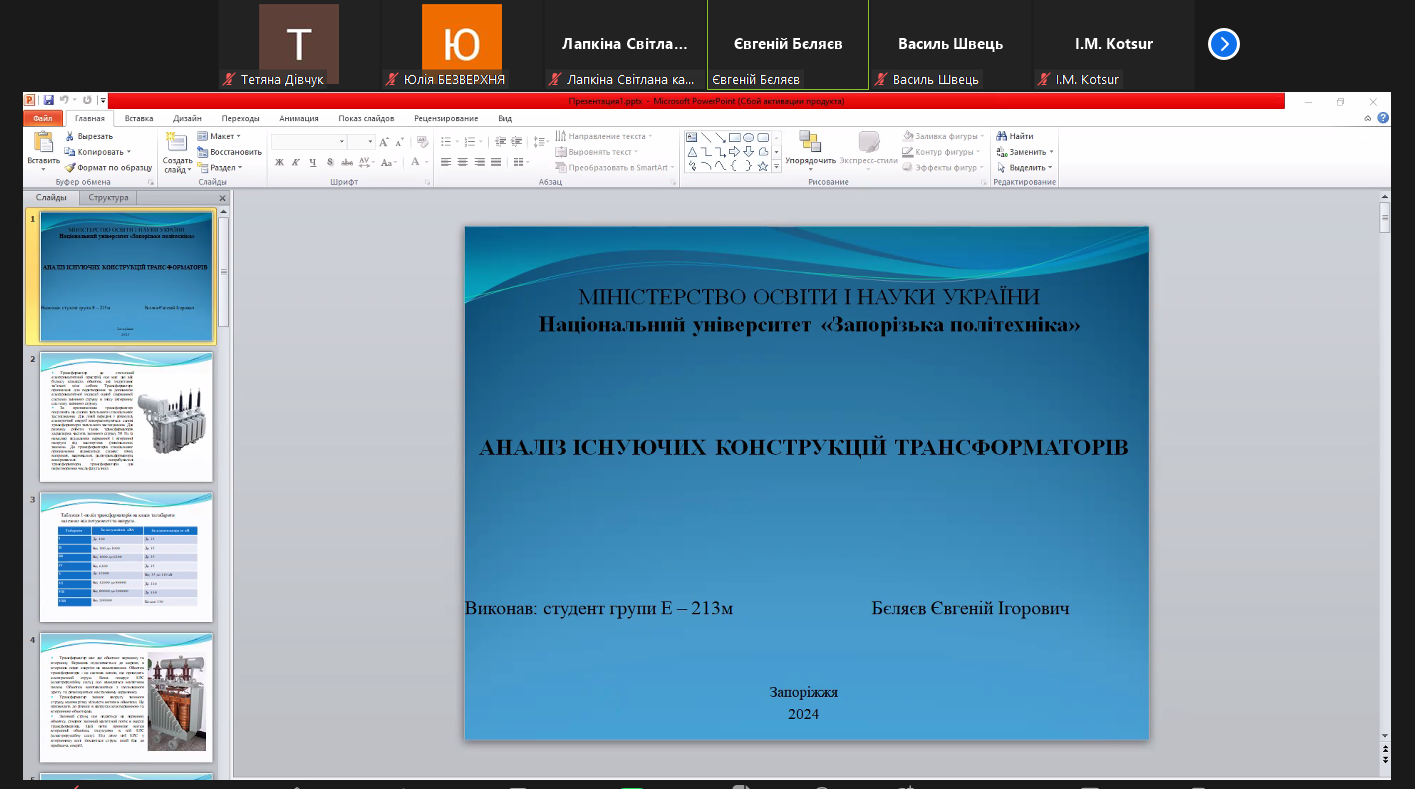The image size is (1415, 789).
Task: Show more Zoom participants with arrow button
Action: (1224, 45)
